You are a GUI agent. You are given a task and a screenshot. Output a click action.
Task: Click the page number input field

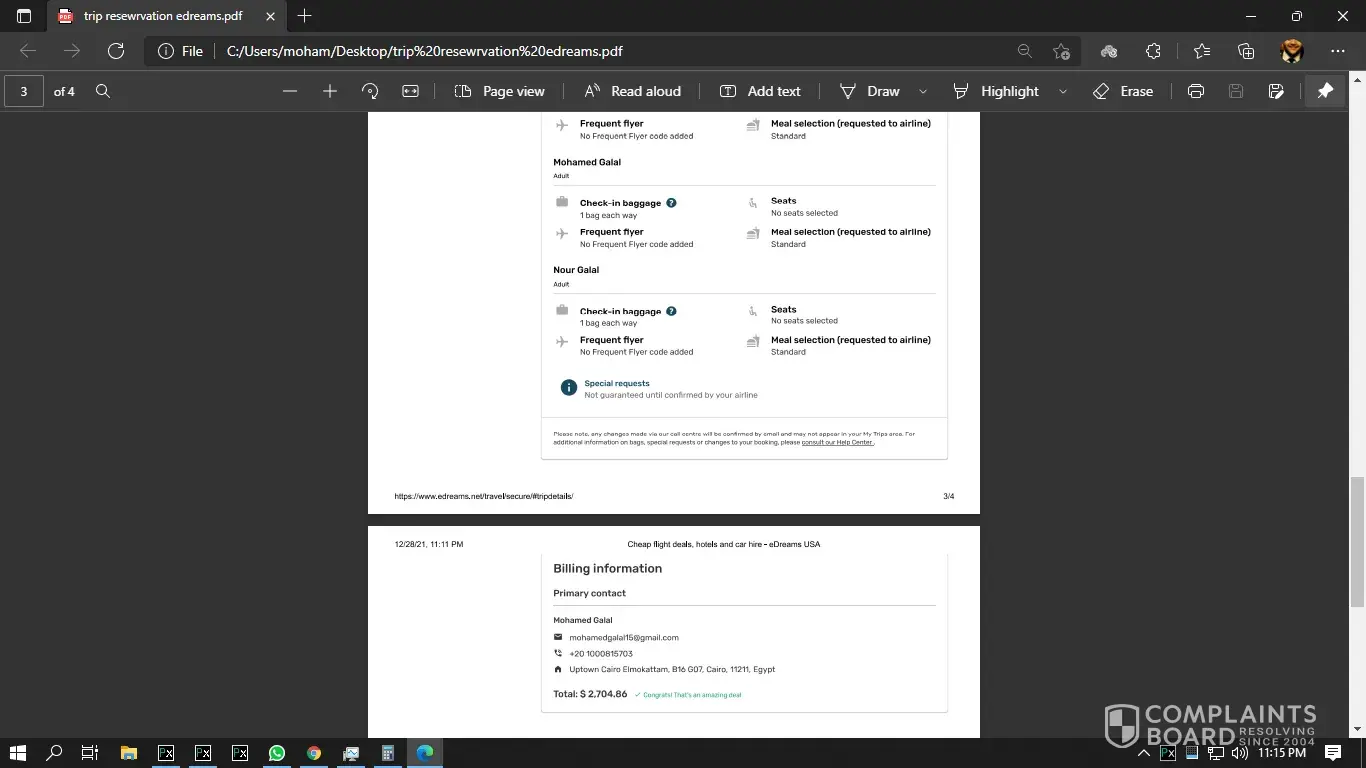click(24, 91)
